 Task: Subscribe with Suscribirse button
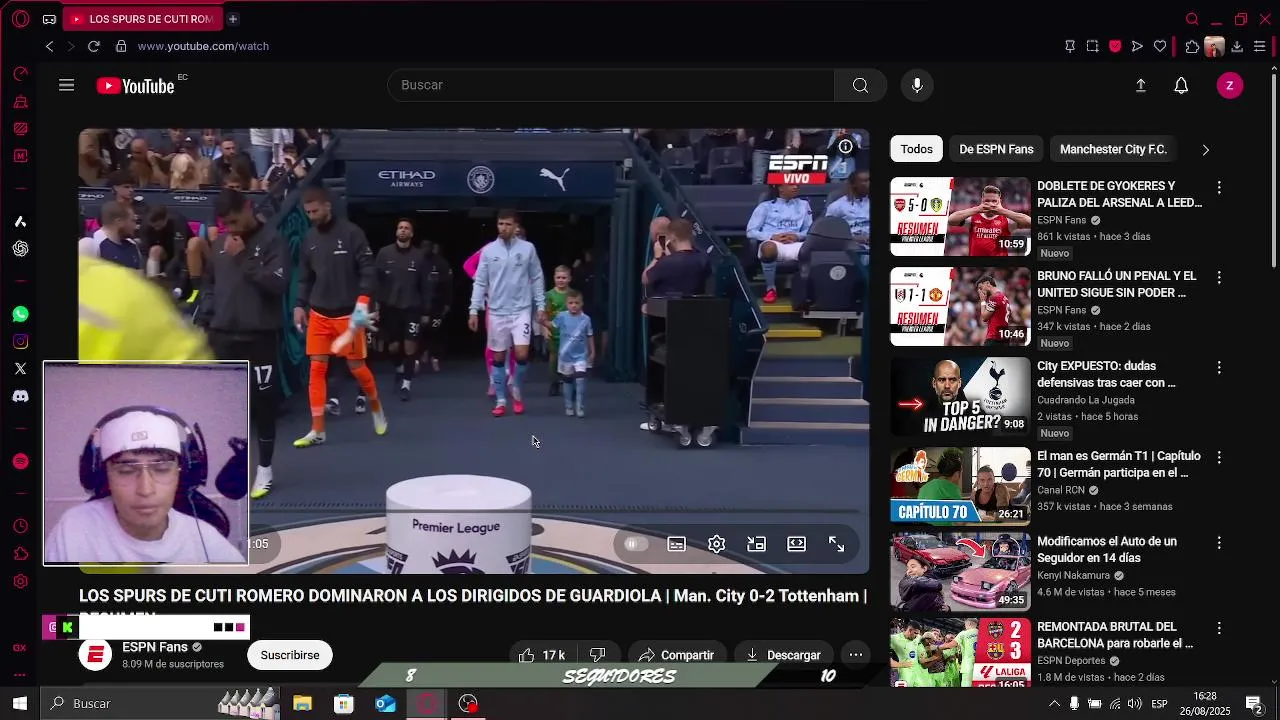(290, 655)
